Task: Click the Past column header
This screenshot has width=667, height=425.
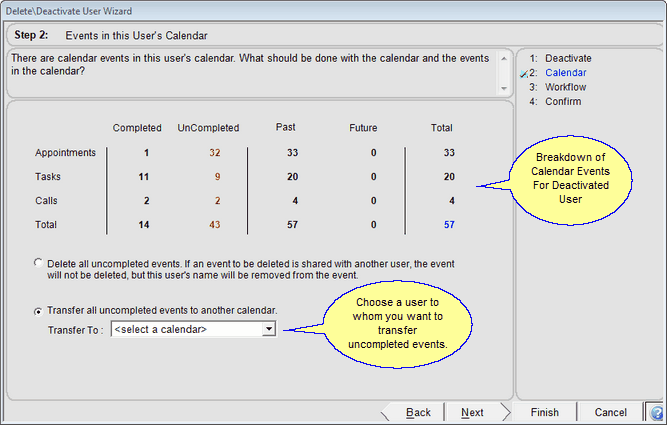Action: tap(285, 127)
